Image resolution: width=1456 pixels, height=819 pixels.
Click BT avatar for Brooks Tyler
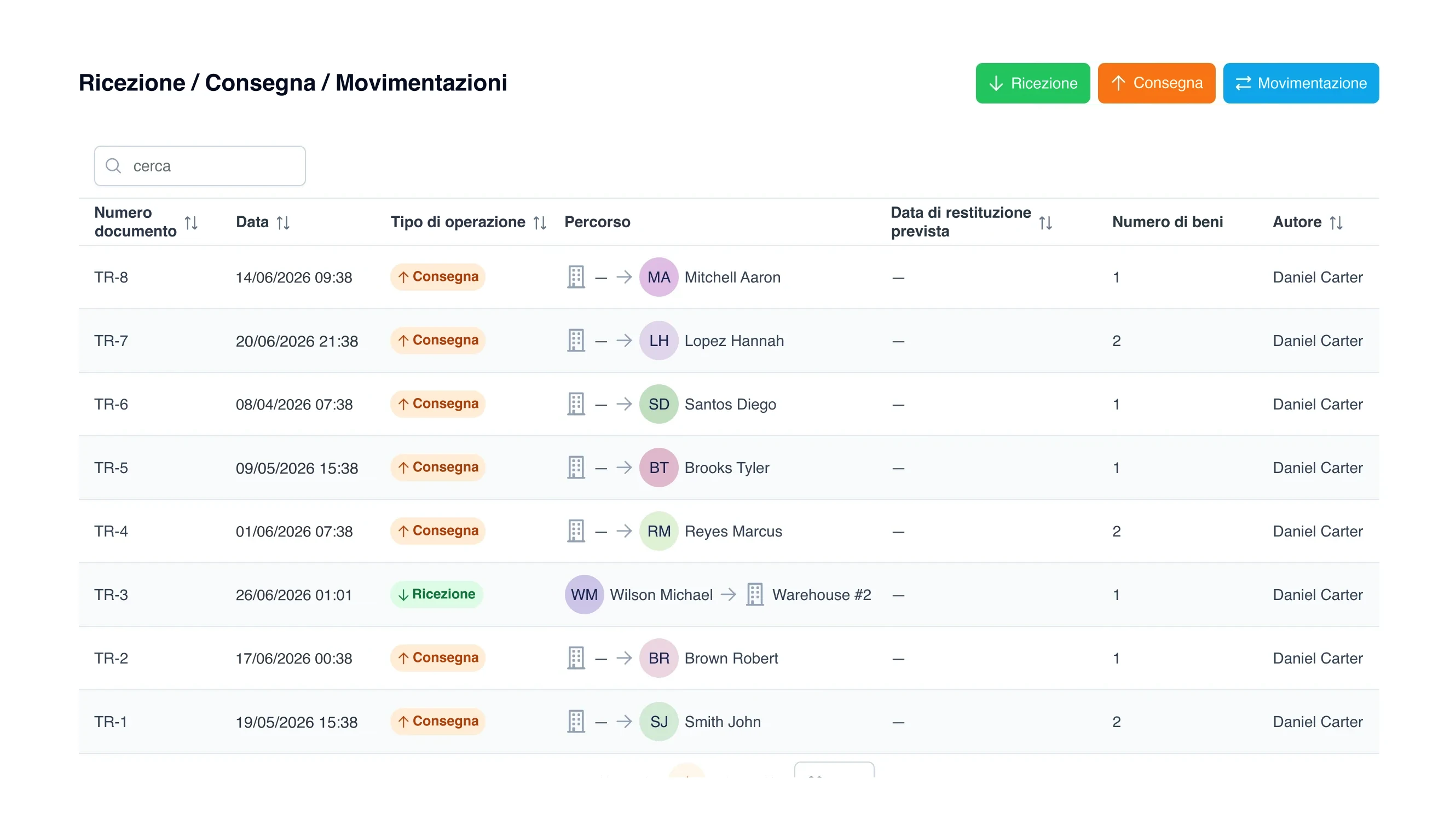coord(658,468)
